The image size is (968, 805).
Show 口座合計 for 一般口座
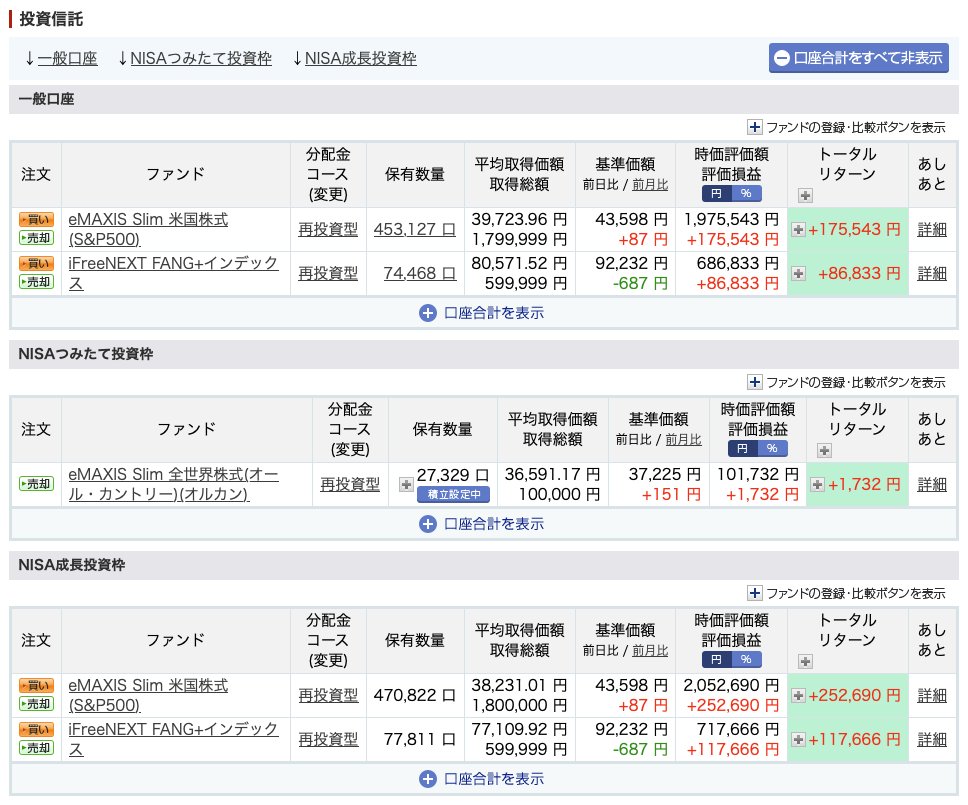click(x=482, y=313)
